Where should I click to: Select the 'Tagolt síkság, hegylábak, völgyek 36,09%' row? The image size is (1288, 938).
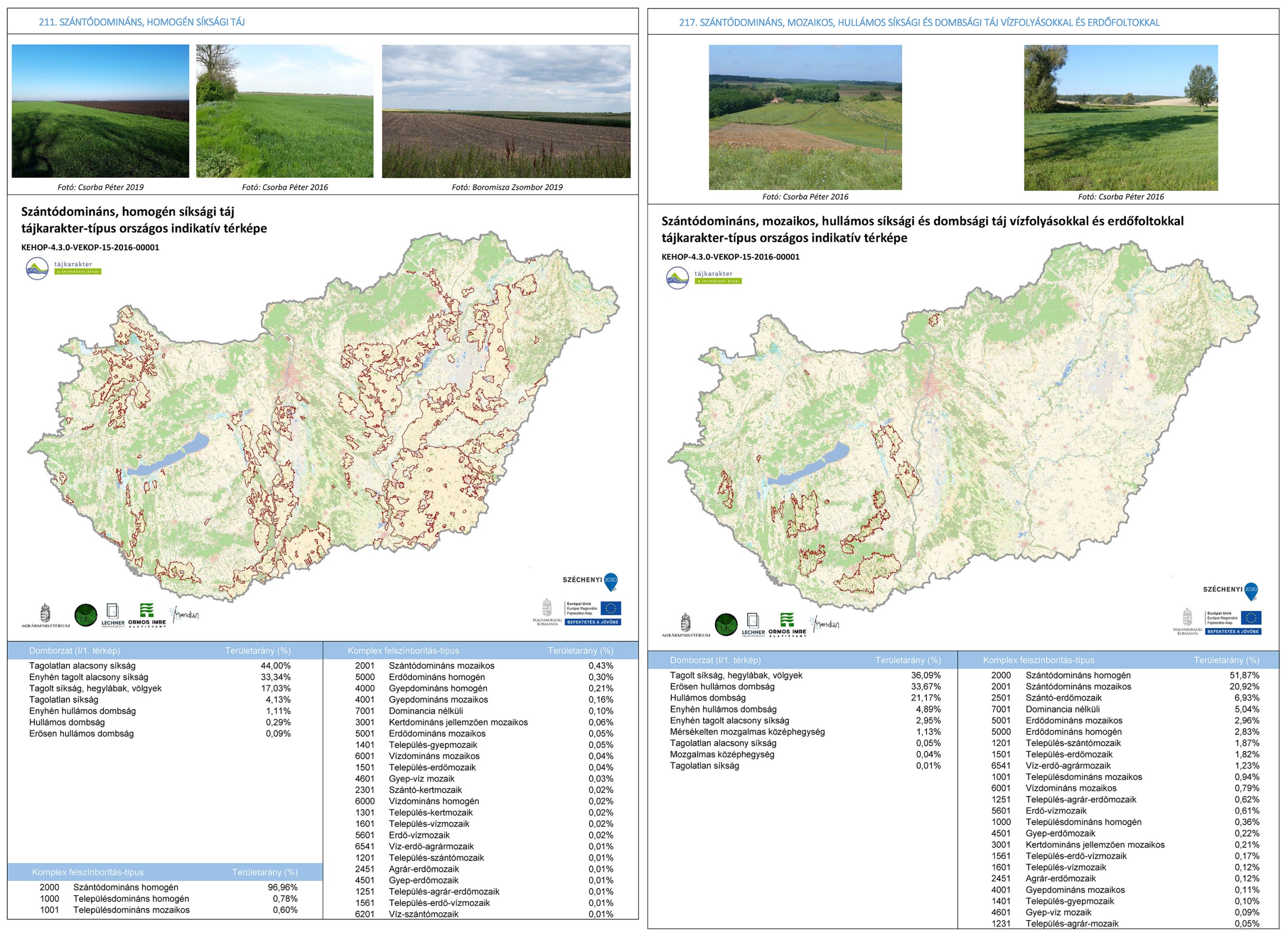[x=805, y=676]
